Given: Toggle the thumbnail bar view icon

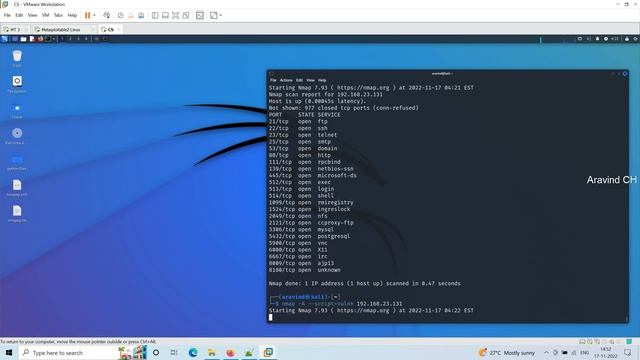Looking at the screenshot, I should [165, 16].
